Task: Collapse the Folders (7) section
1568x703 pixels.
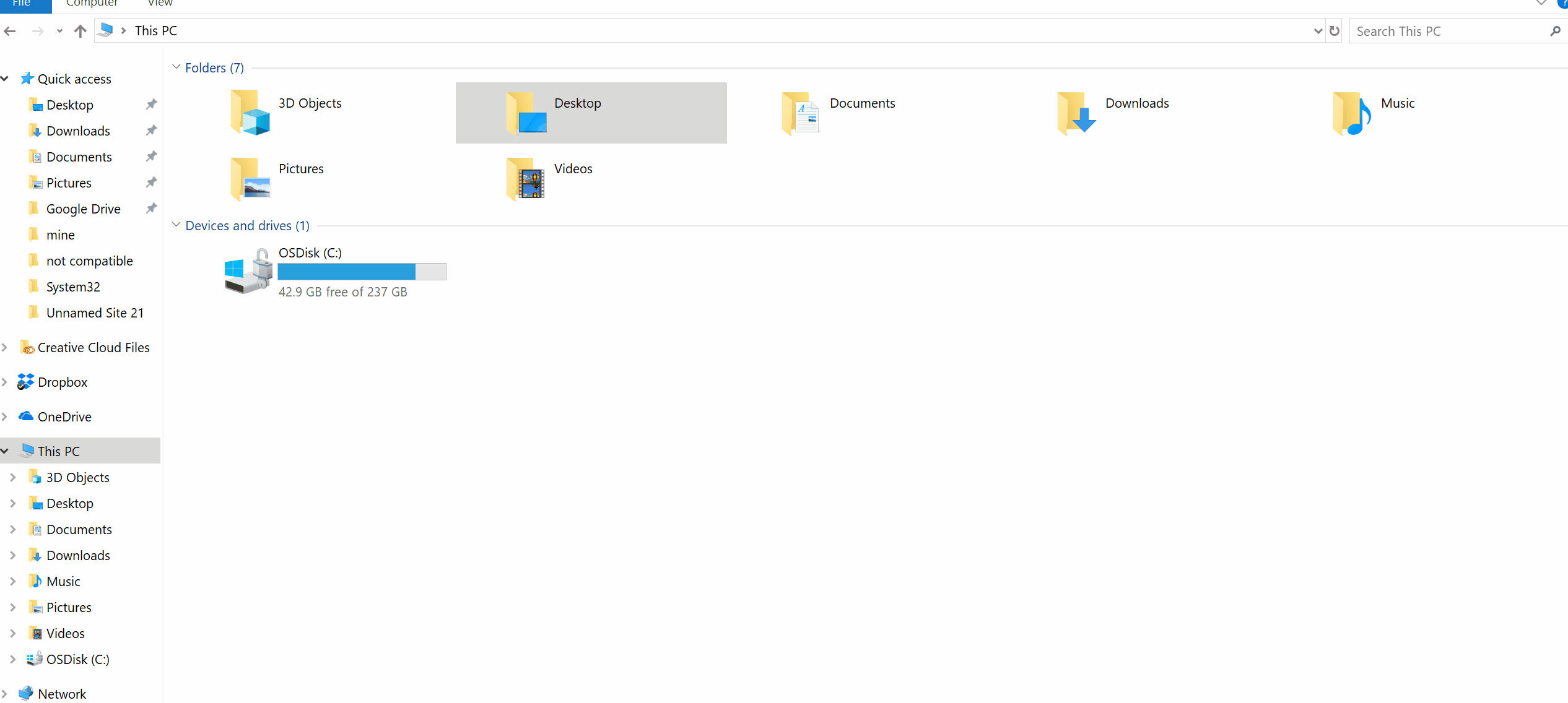Action: pyautogui.click(x=176, y=67)
